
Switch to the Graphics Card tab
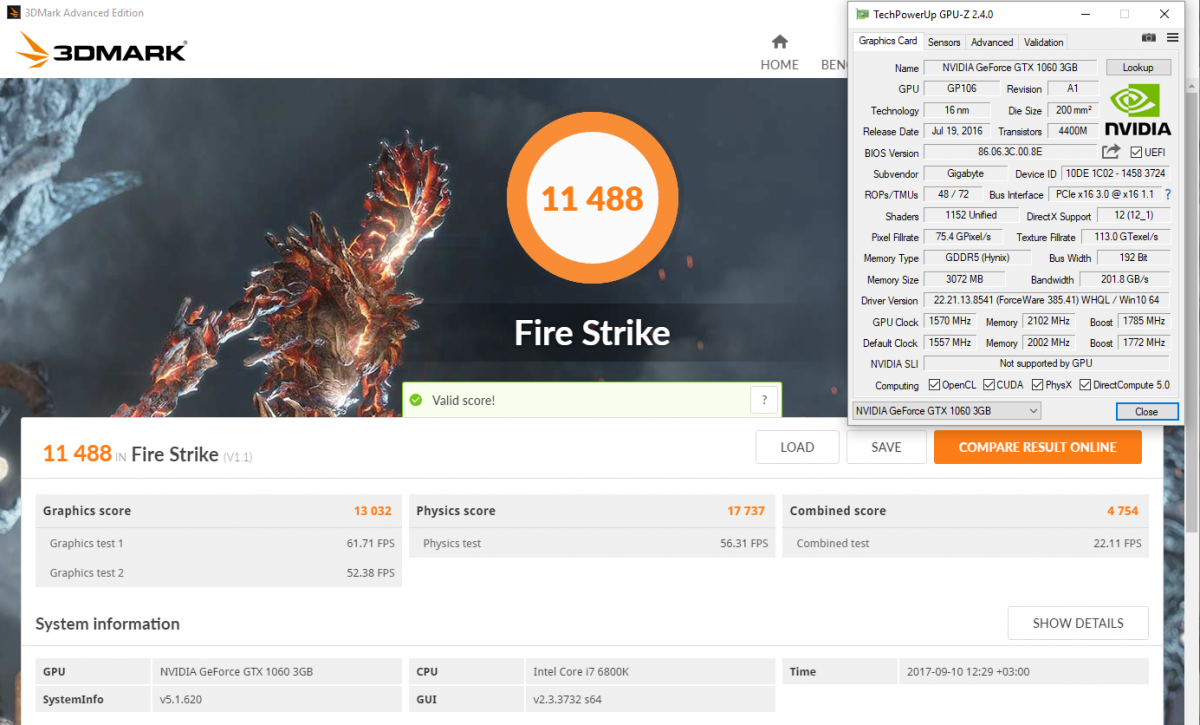pyautogui.click(x=888, y=41)
